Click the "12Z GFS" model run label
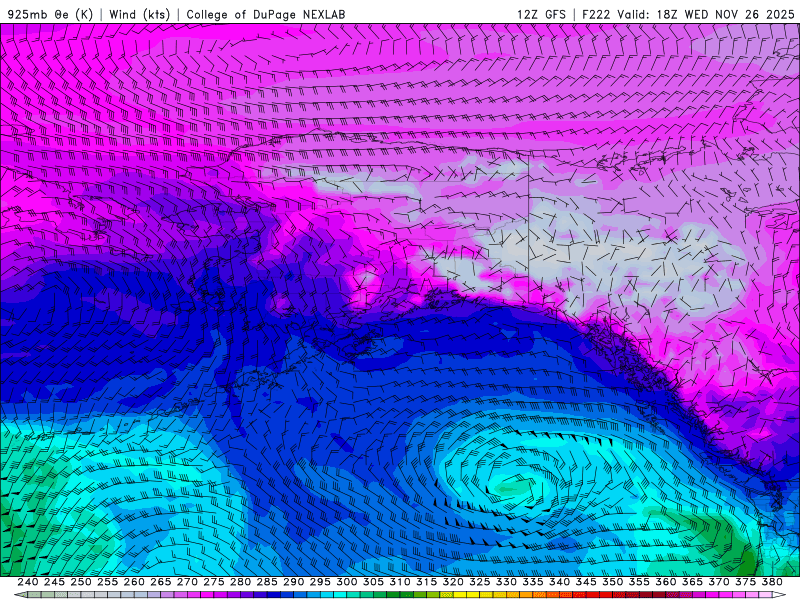Image resolution: width=800 pixels, height=600 pixels. [x=541, y=14]
